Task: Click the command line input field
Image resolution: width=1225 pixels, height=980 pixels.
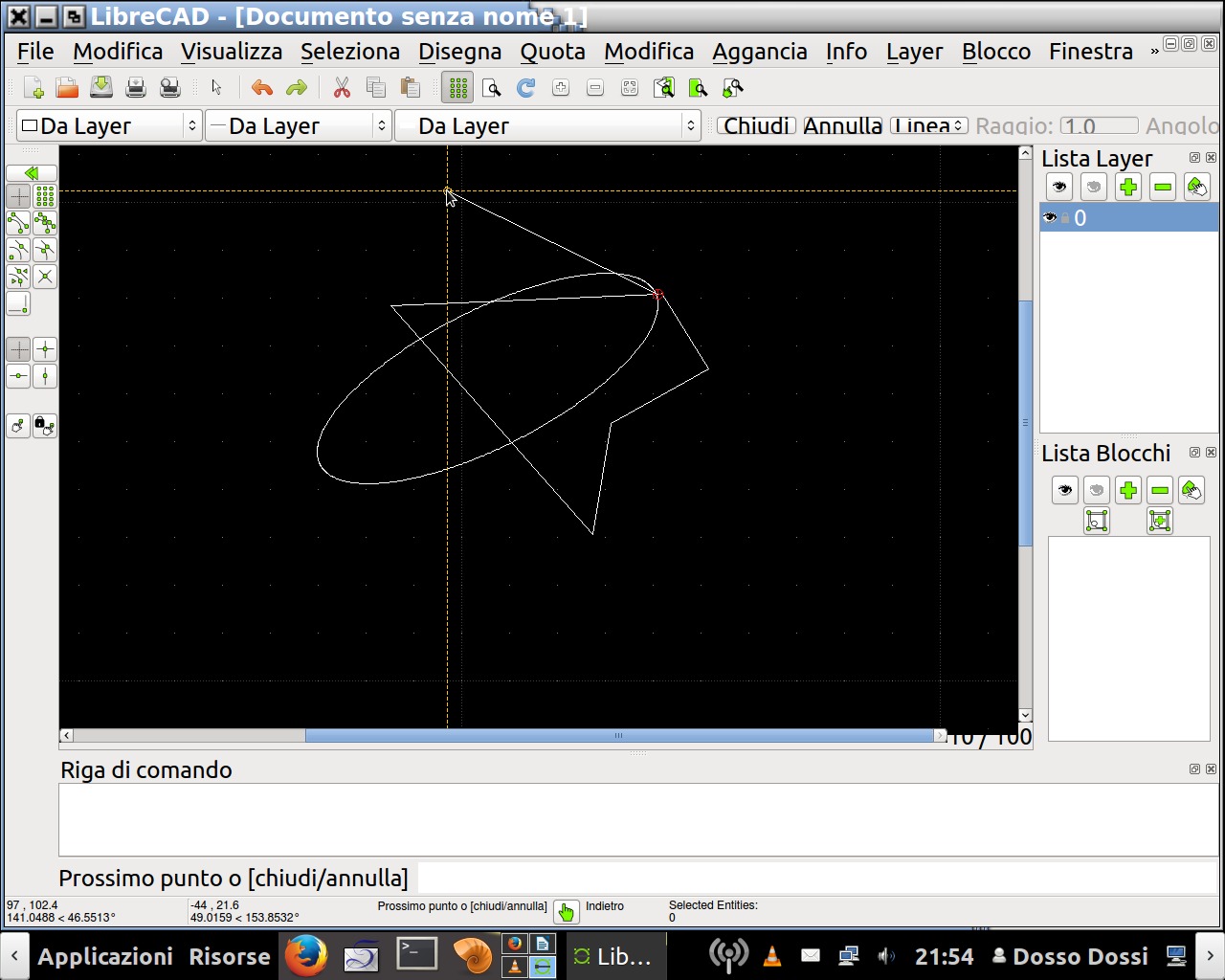Action: pos(816,878)
